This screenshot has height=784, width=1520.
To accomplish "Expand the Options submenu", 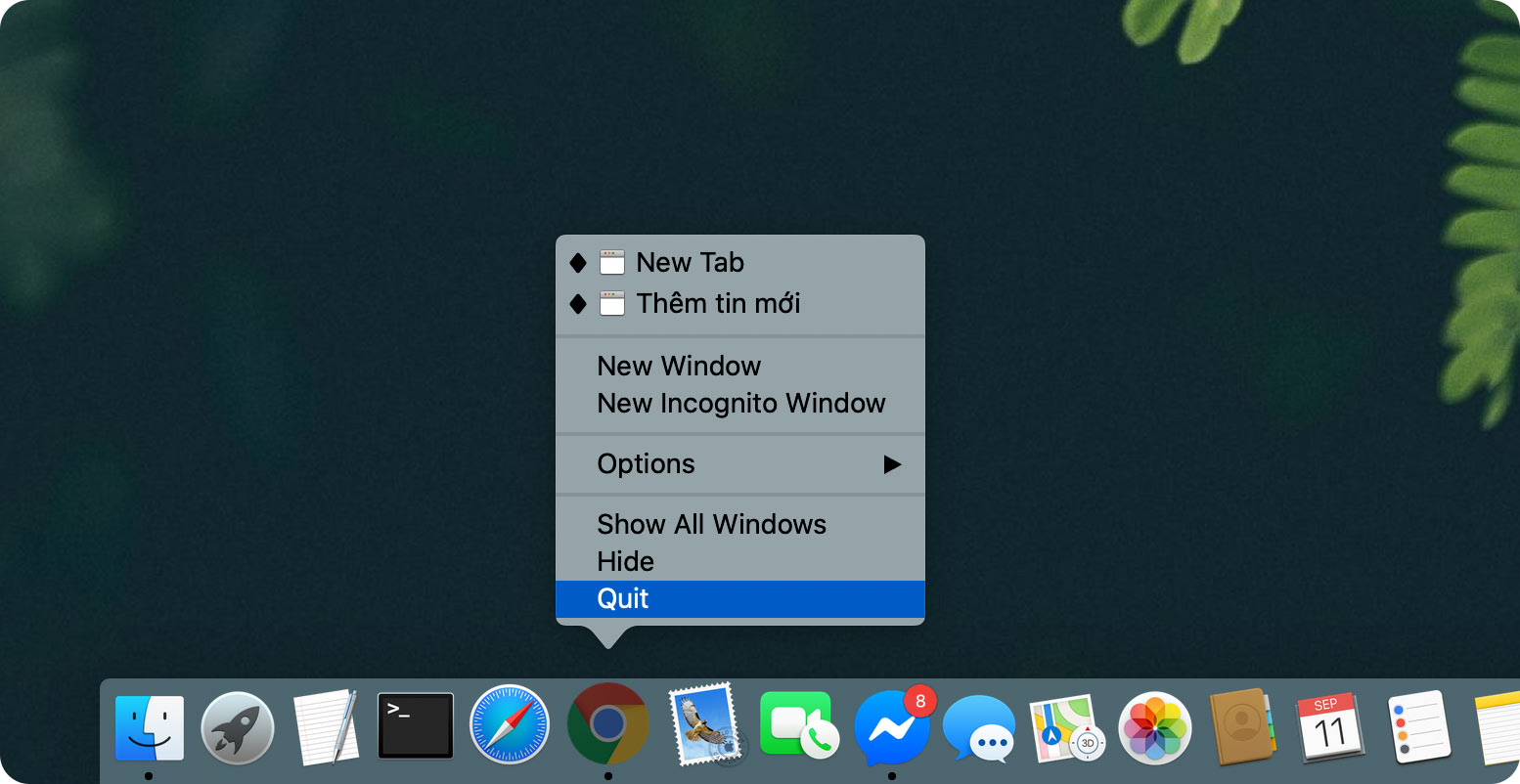I will pyautogui.click(x=740, y=463).
